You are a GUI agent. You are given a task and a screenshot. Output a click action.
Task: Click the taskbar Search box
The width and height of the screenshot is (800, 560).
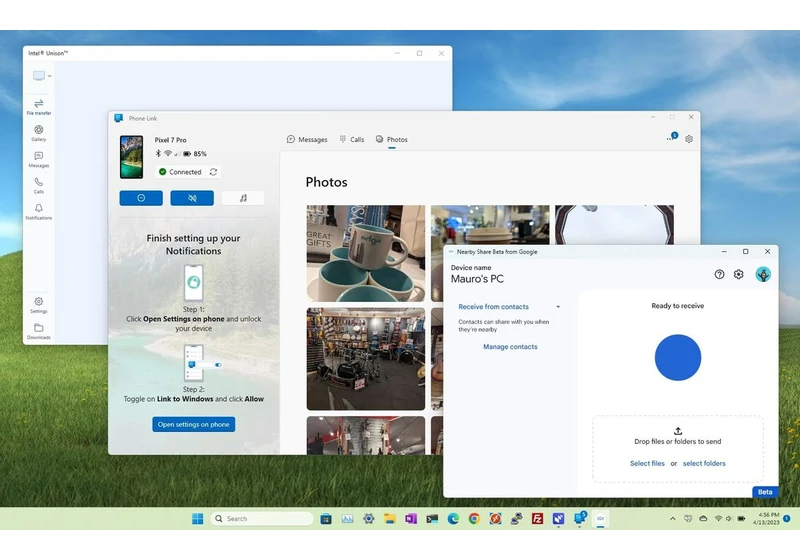point(262,519)
